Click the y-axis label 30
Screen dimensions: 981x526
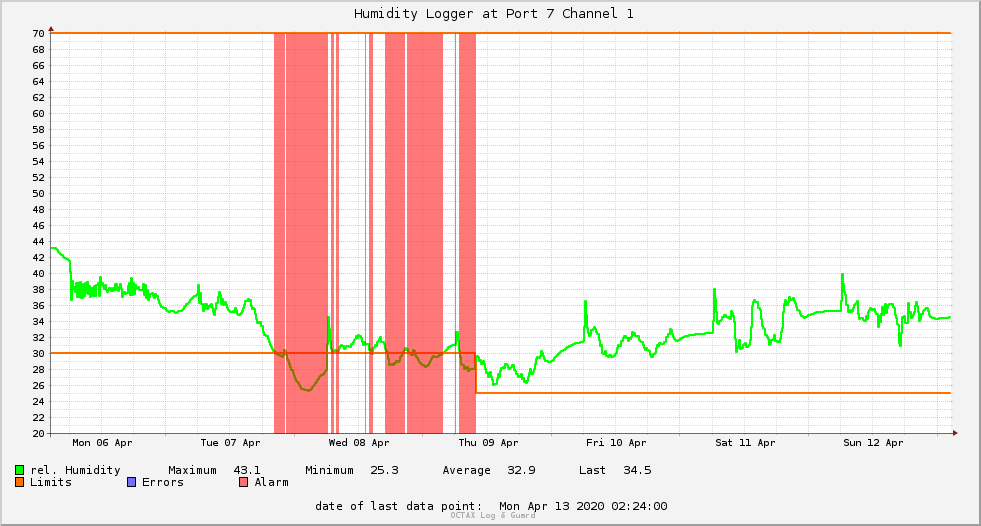click(39, 354)
